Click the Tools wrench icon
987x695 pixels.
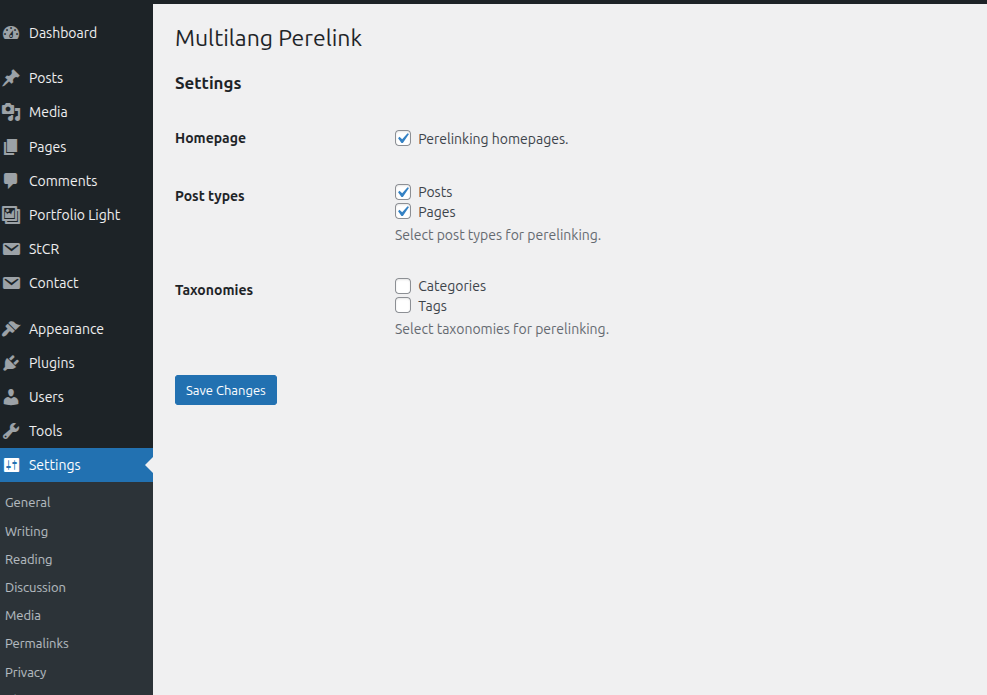[11, 431]
